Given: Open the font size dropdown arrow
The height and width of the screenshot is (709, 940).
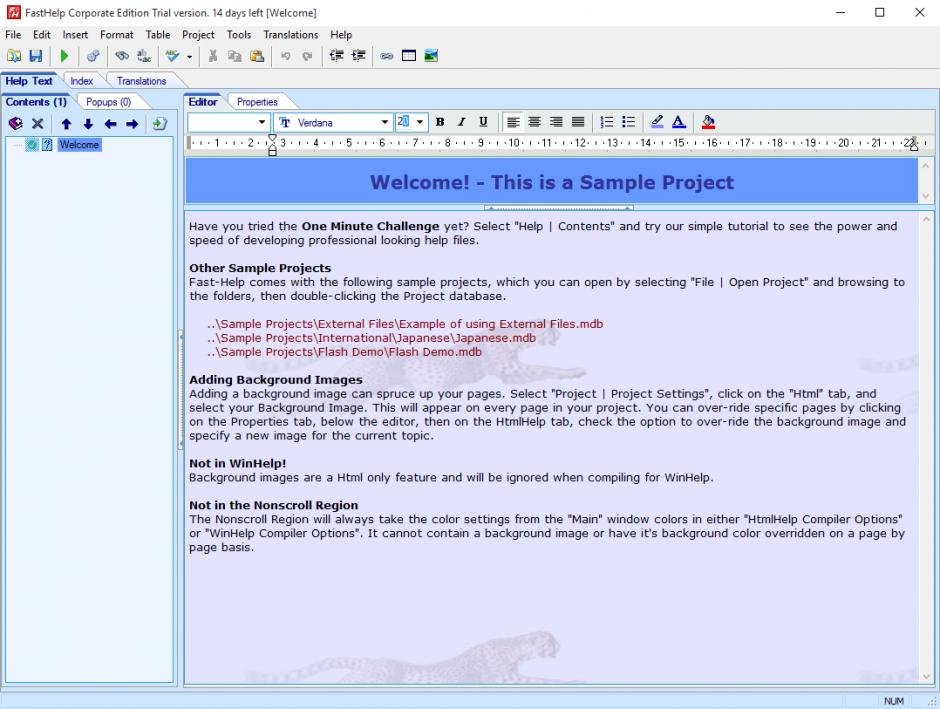Looking at the screenshot, I should 420,122.
